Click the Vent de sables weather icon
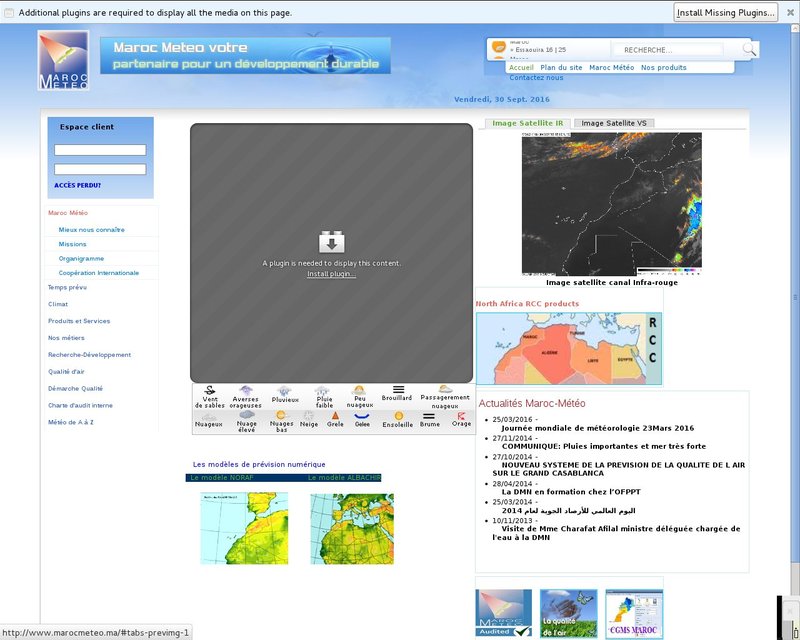800x640 pixels. point(210,390)
